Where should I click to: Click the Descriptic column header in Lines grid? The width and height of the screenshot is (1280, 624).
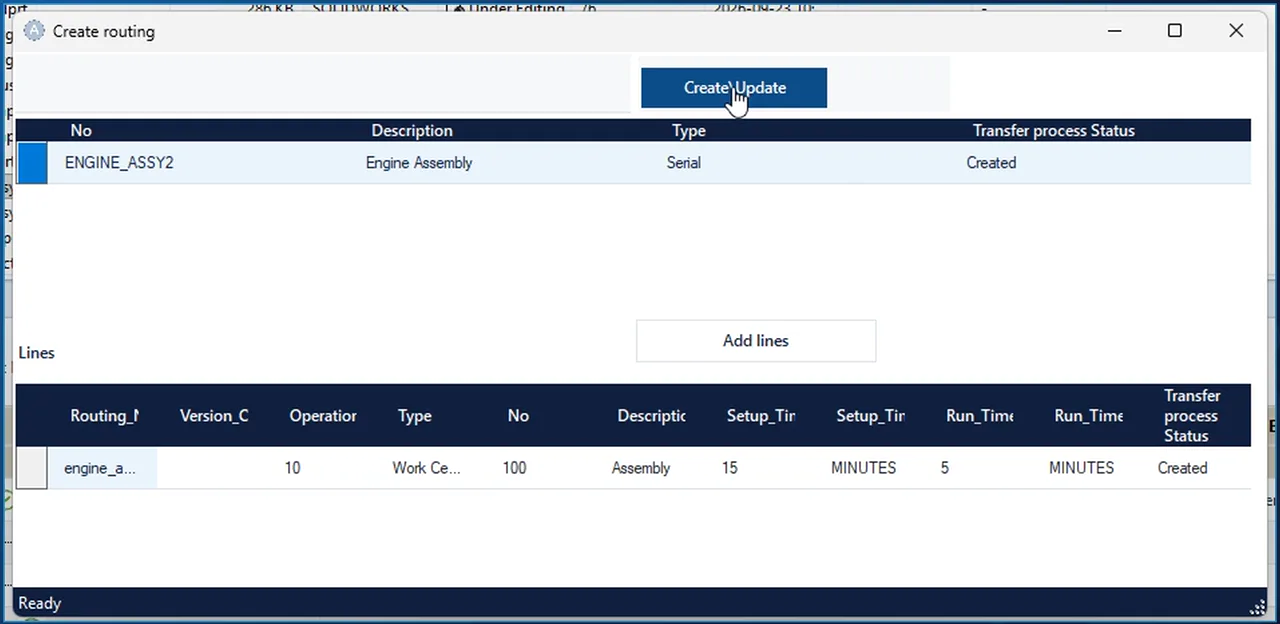coord(651,416)
